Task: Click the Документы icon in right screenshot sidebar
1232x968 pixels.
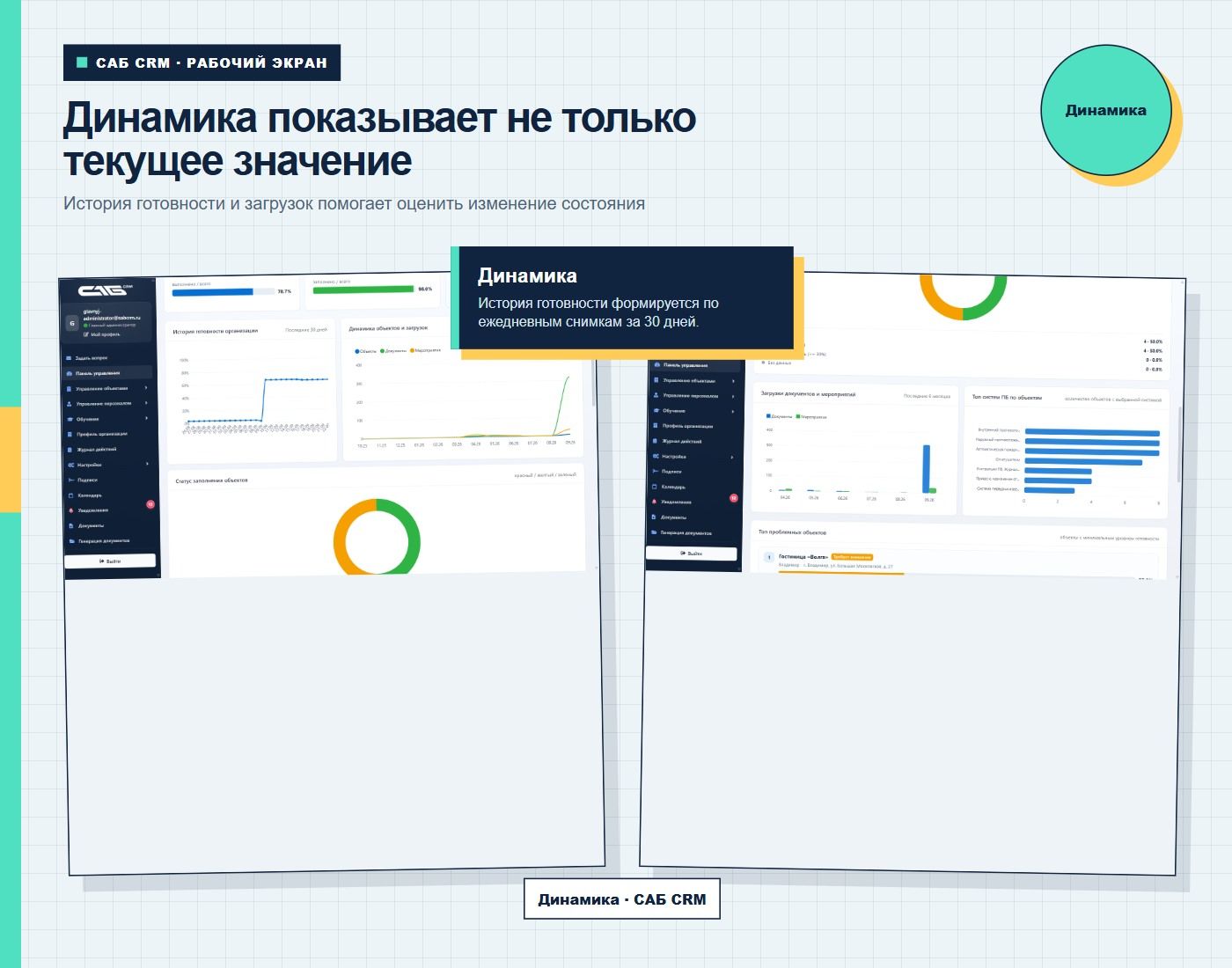Action: (x=655, y=517)
